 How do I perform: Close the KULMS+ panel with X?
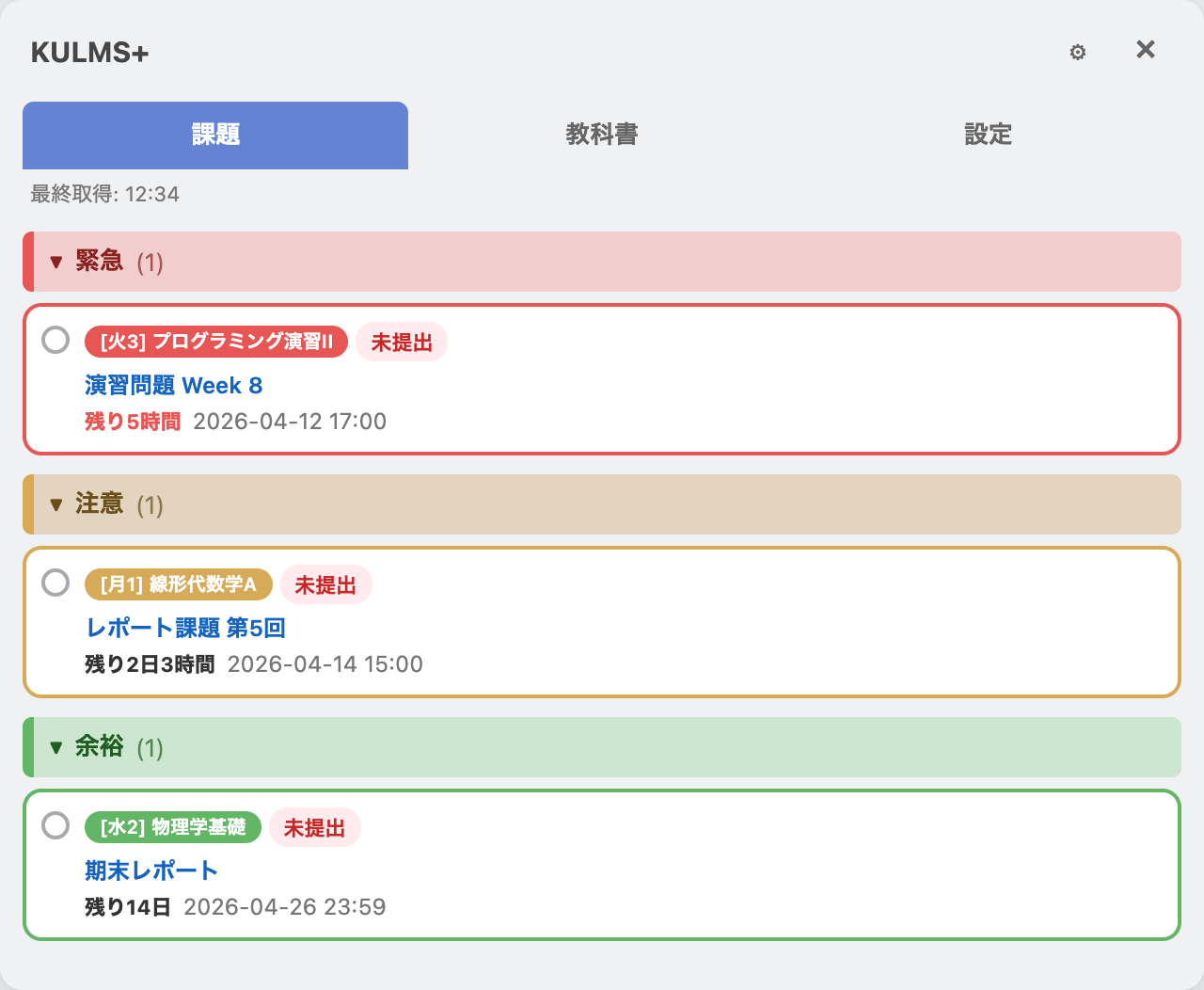[x=1145, y=50]
